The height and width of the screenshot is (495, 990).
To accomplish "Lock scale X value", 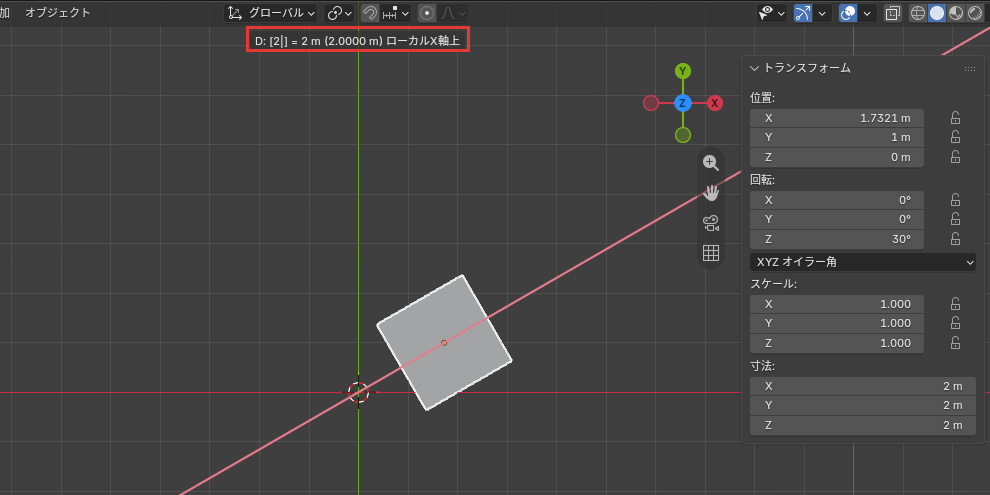I will [955, 304].
